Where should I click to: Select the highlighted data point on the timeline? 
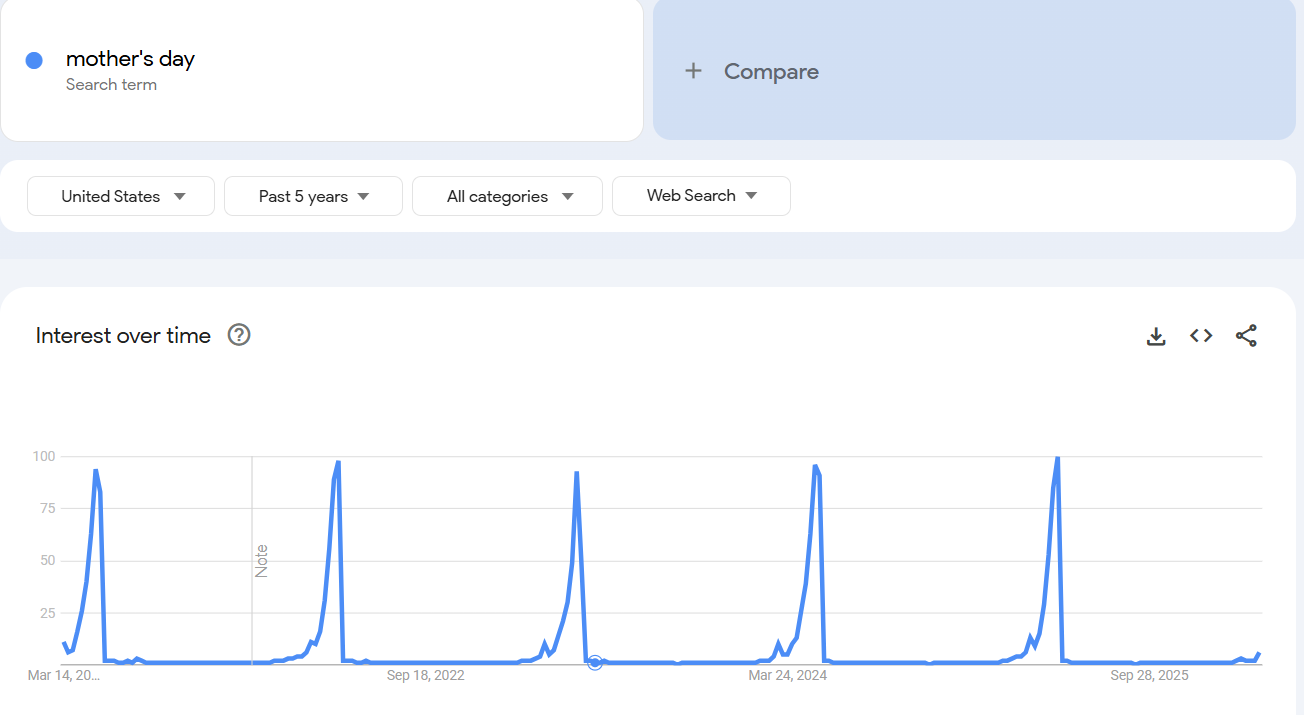tap(595, 662)
